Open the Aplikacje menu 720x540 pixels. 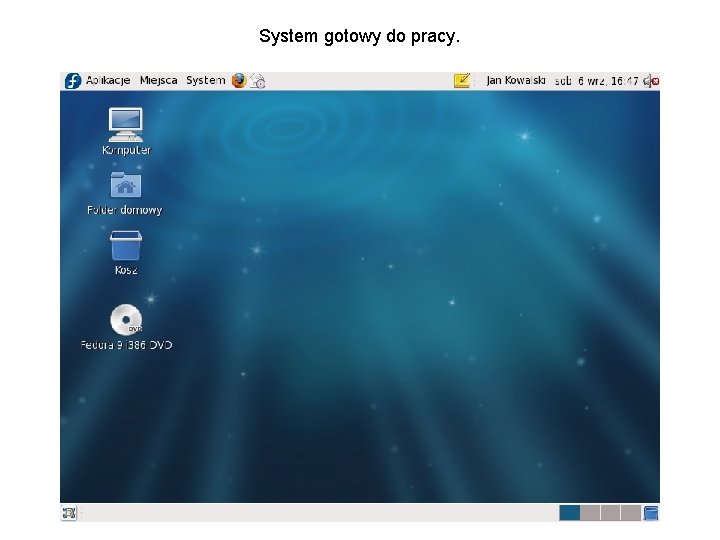click(x=108, y=80)
